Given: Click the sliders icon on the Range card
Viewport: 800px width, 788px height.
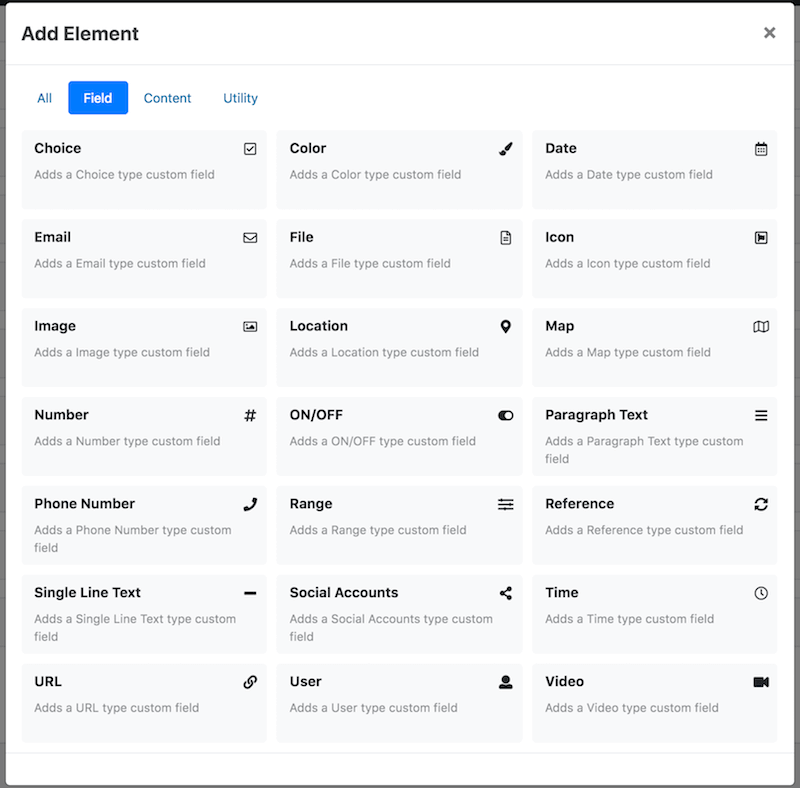Looking at the screenshot, I should pos(506,504).
